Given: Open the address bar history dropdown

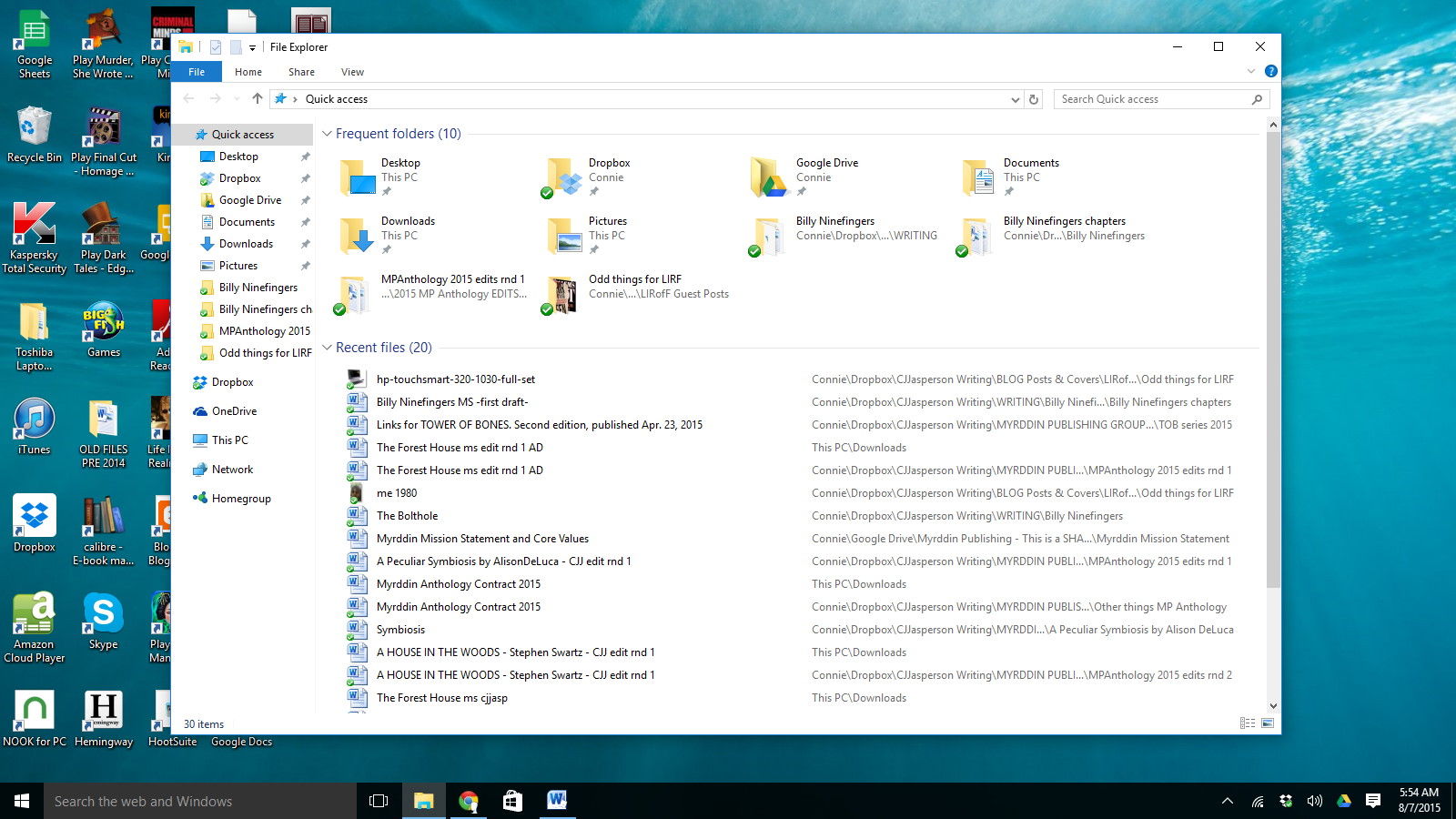Looking at the screenshot, I should tap(1015, 99).
